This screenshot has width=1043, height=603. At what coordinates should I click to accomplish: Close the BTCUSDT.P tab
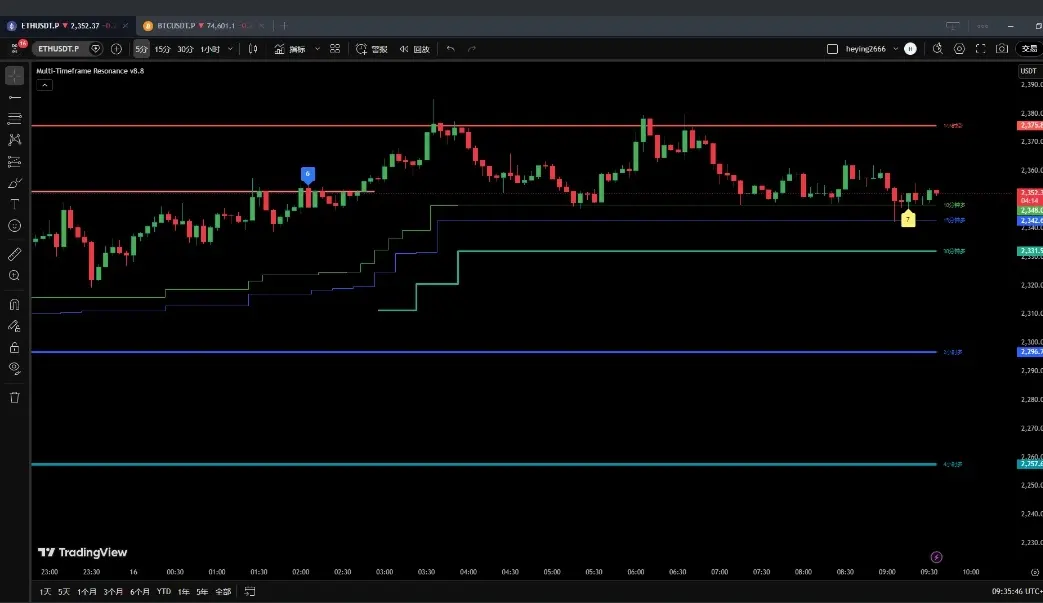point(261,26)
